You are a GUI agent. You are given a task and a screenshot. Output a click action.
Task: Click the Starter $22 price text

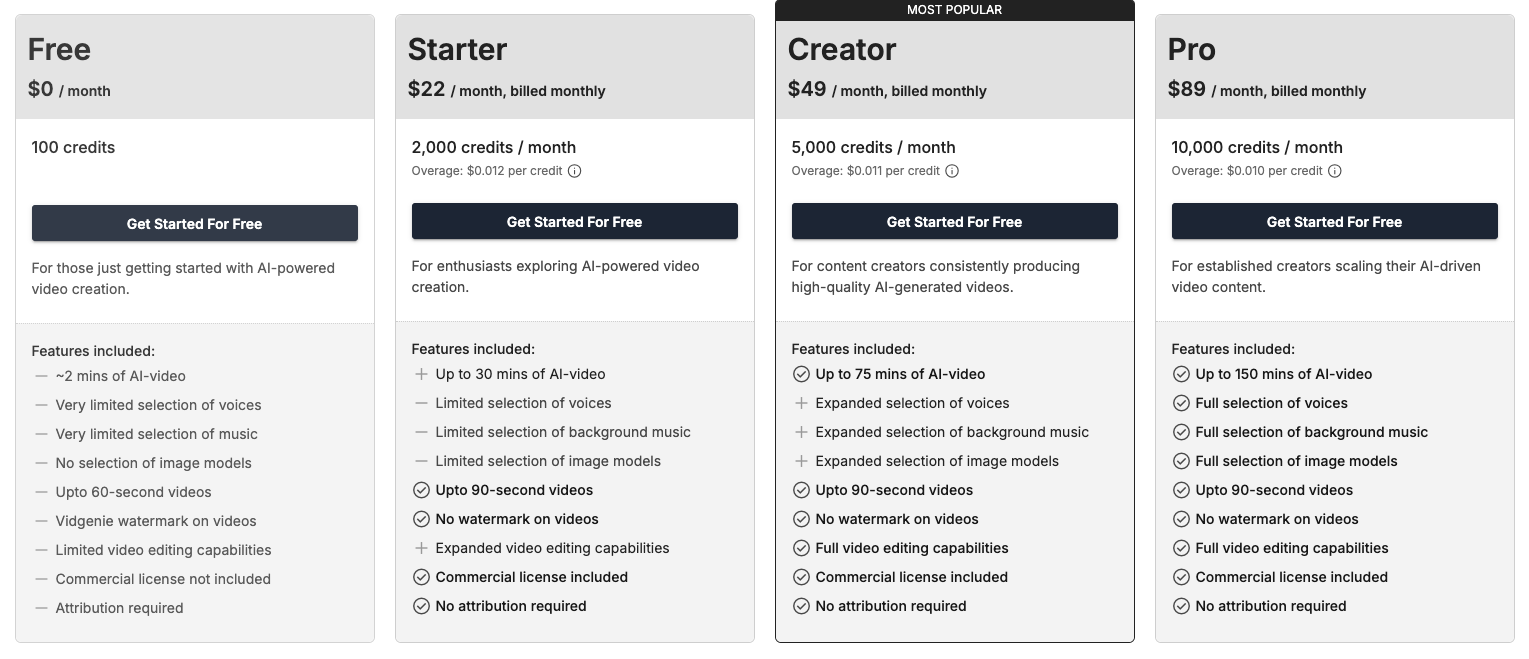pos(427,89)
